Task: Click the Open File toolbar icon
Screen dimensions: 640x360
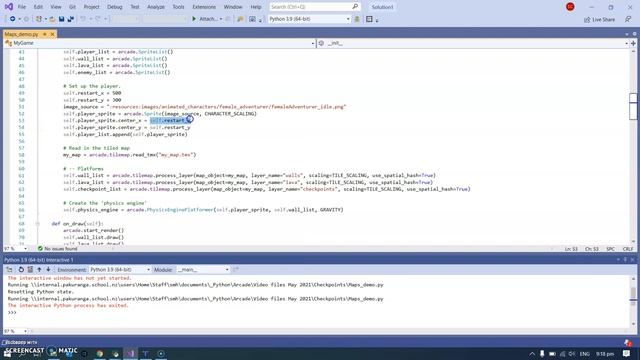Action: [52, 19]
